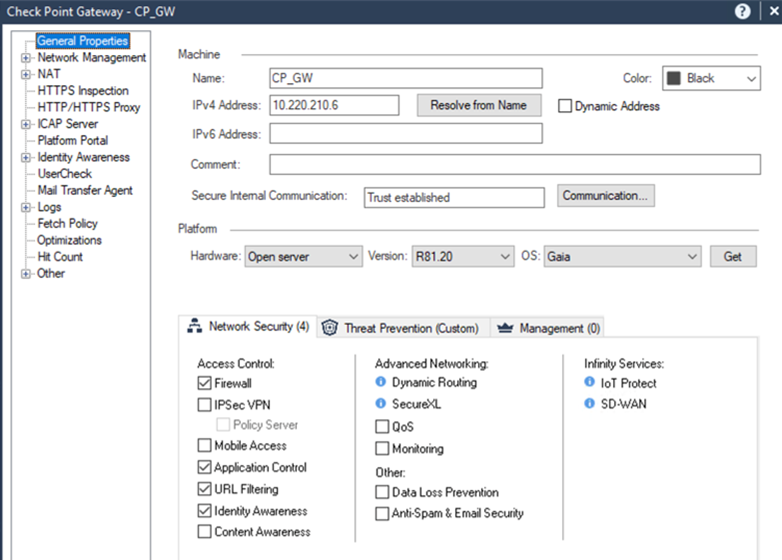Viewport: 782px width, 560px height.
Task: Open Optimizations page
Action: [x=69, y=240]
